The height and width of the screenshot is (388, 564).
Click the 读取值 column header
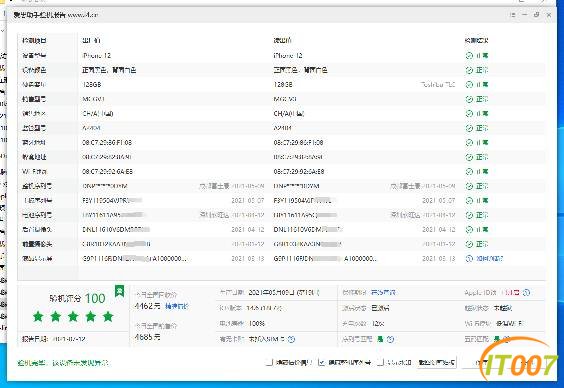[282, 40]
